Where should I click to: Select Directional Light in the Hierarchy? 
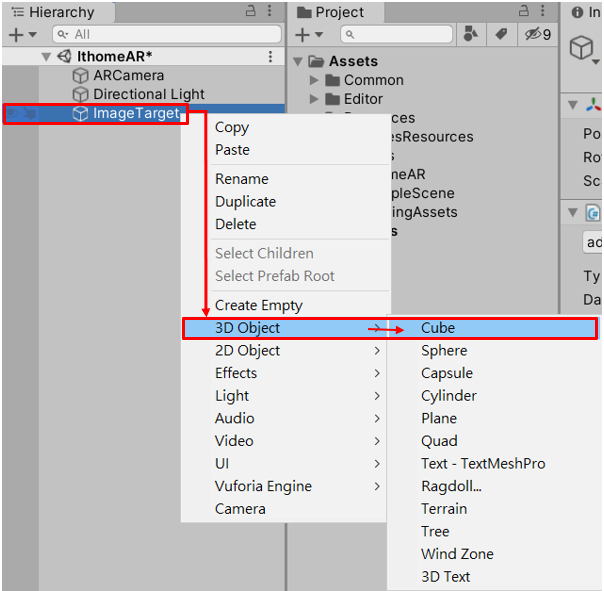149,94
